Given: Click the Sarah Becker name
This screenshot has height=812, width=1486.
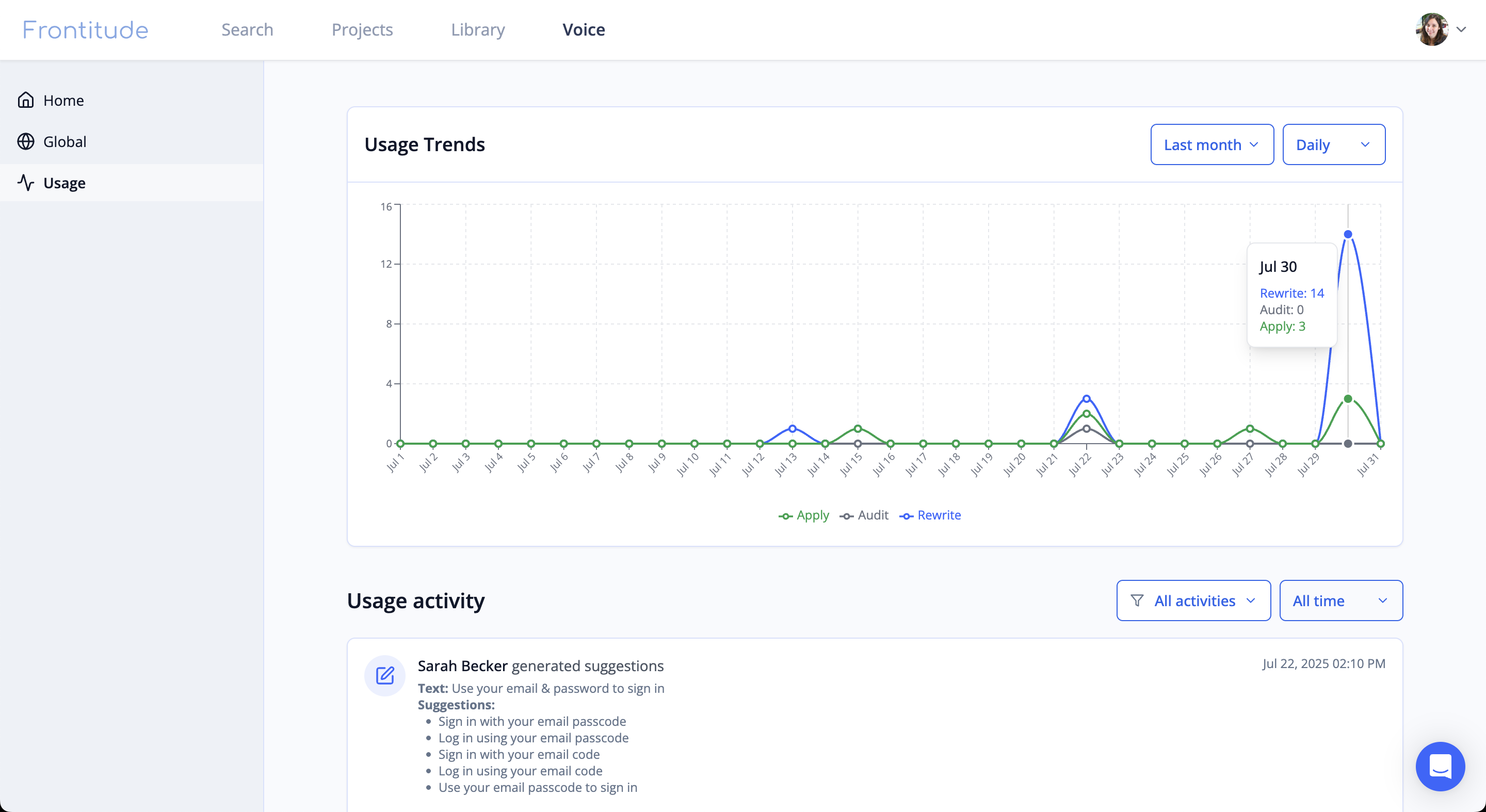Looking at the screenshot, I should (462, 665).
